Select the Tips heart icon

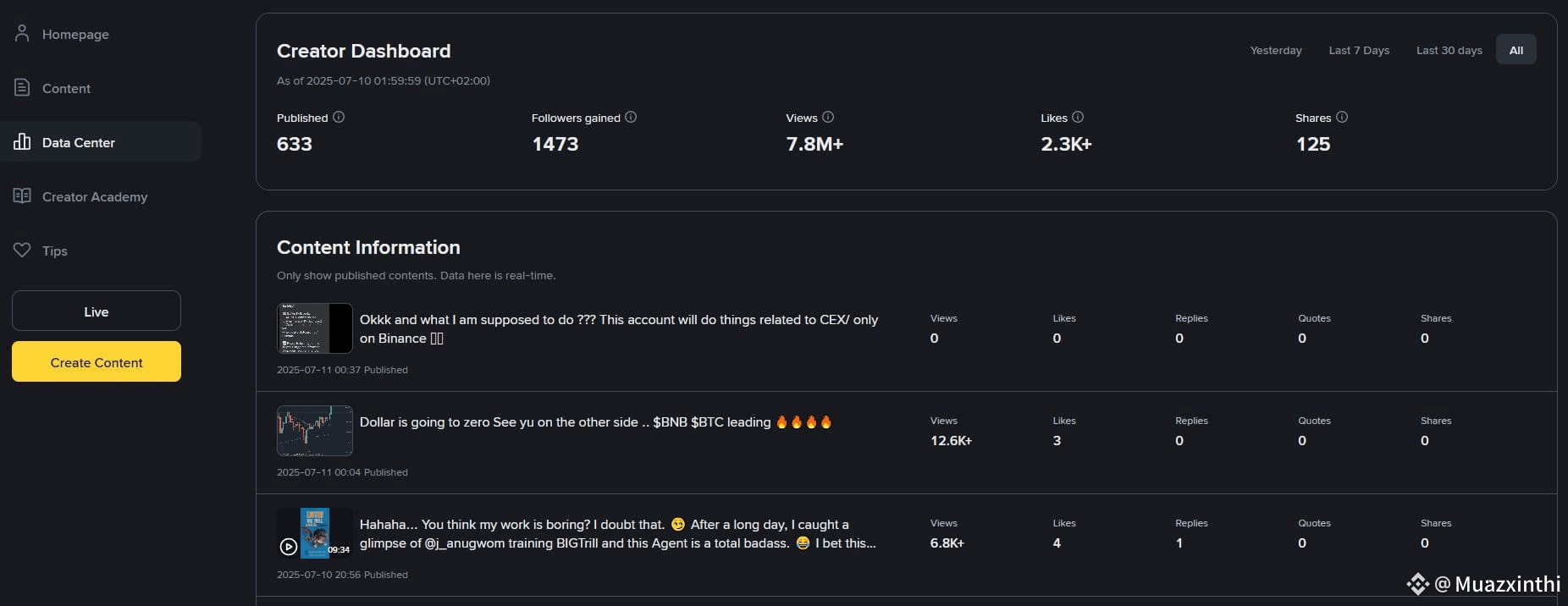click(x=23, y=250)
